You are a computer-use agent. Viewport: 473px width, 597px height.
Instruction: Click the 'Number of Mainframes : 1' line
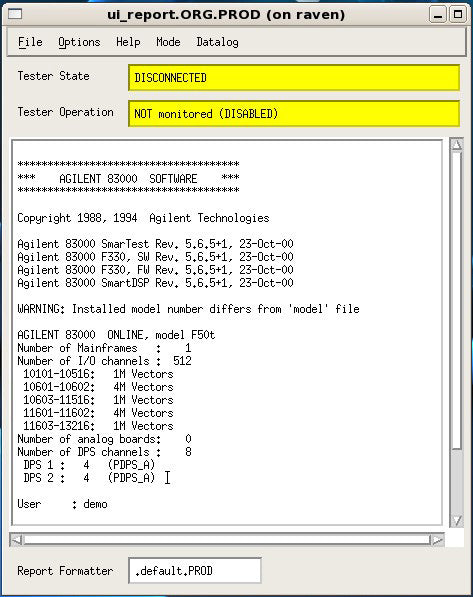point(104,348)
